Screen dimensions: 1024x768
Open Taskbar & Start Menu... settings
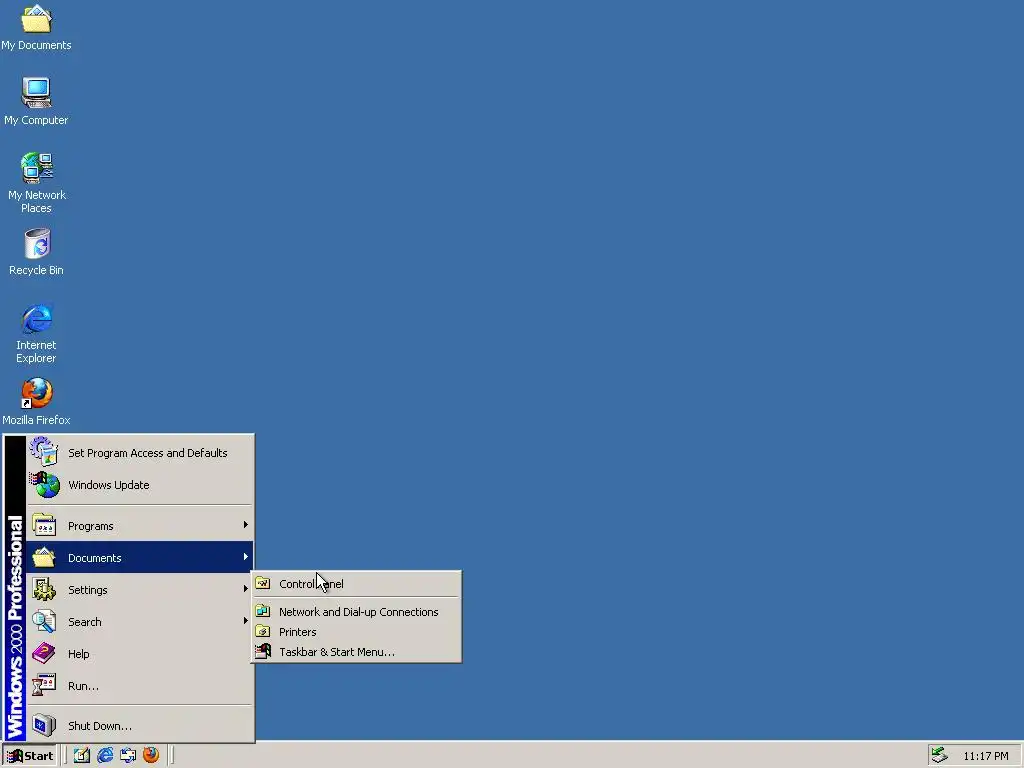pos(356,652)
